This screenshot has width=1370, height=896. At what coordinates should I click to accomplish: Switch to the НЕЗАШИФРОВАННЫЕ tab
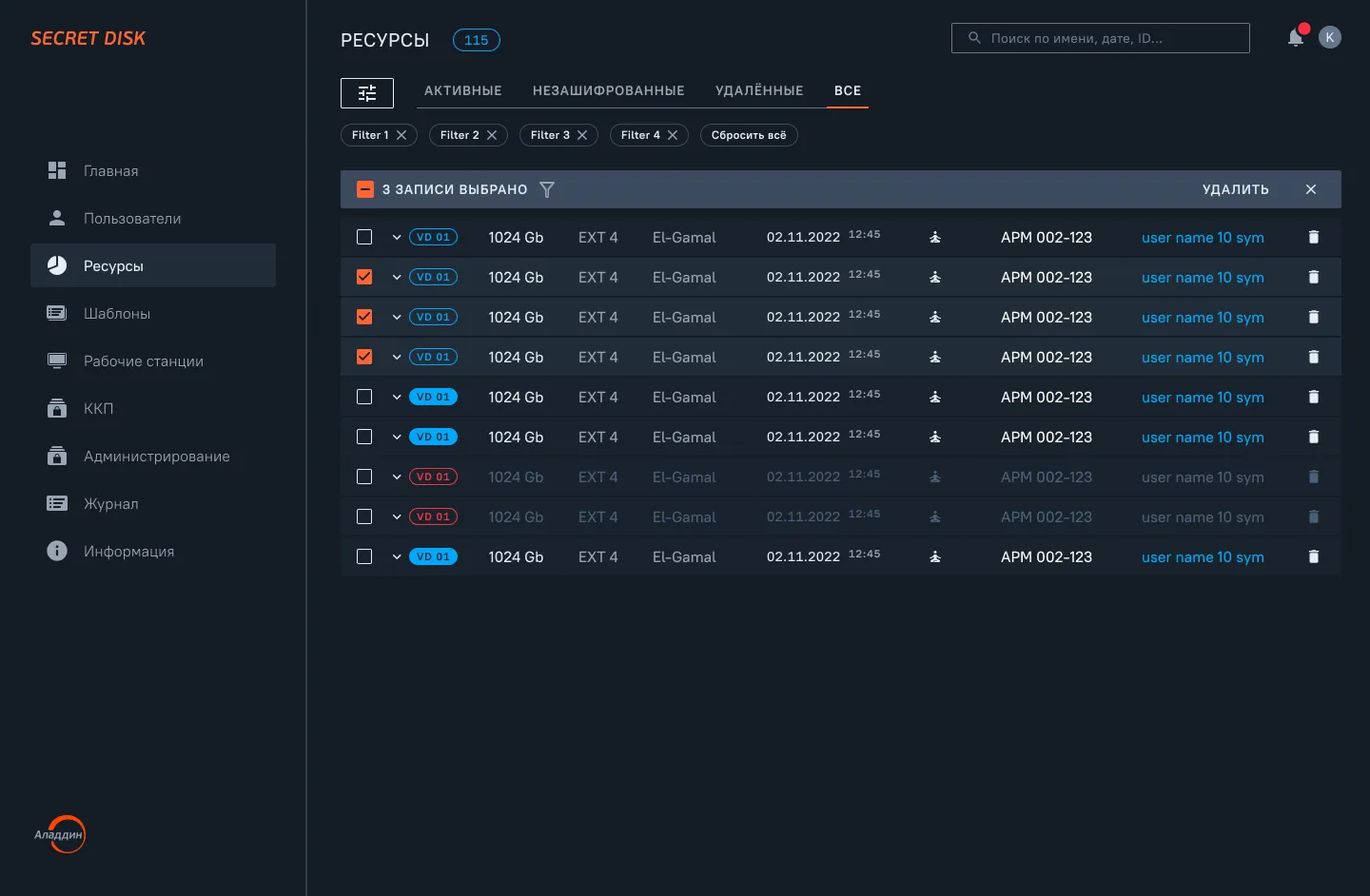[609, 91]
